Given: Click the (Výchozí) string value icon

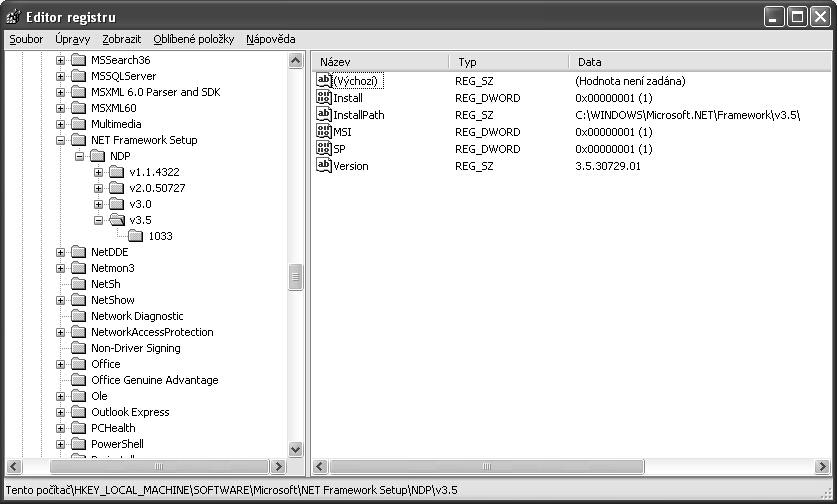Looking at the screenshot, I should [x=323, y=81].
